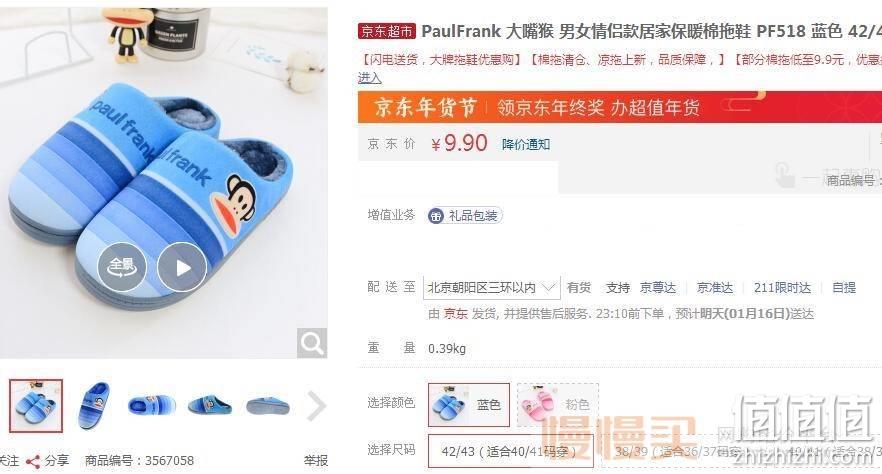Click the 举报 report link

(316, 461)
